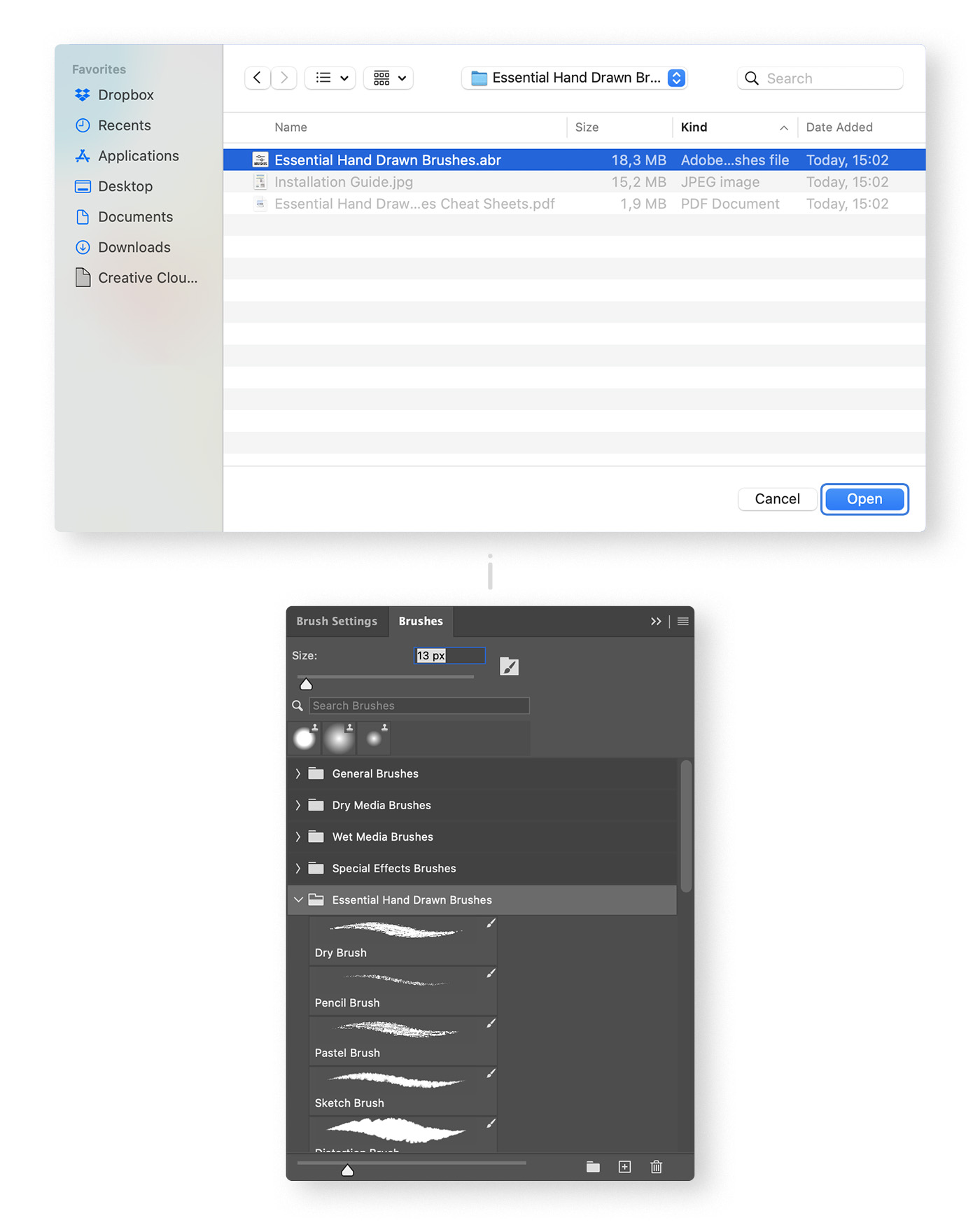
Task: Expand the Special Effects Brushes group
Action: coord(298,868)
